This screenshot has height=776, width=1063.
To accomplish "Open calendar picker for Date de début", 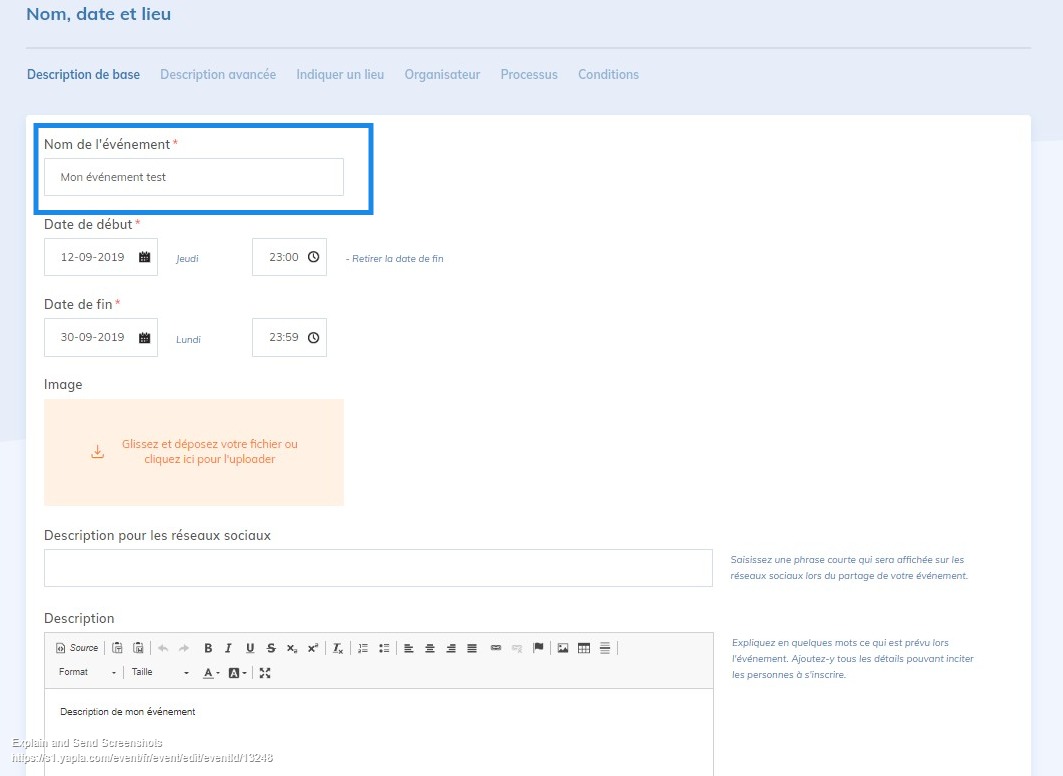I will pyautogui.click(x=144, y=257).
